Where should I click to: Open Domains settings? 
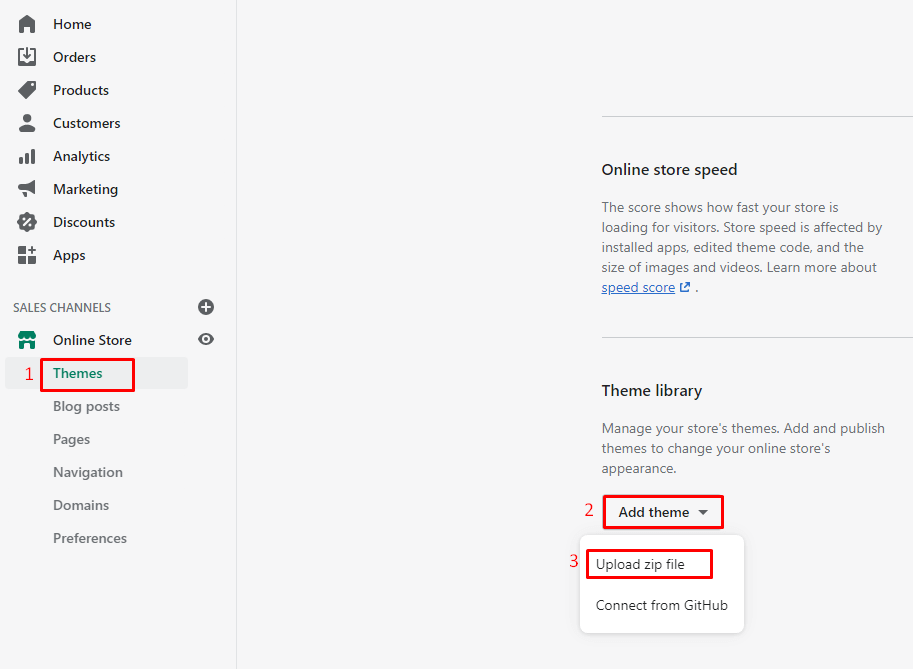81,505
